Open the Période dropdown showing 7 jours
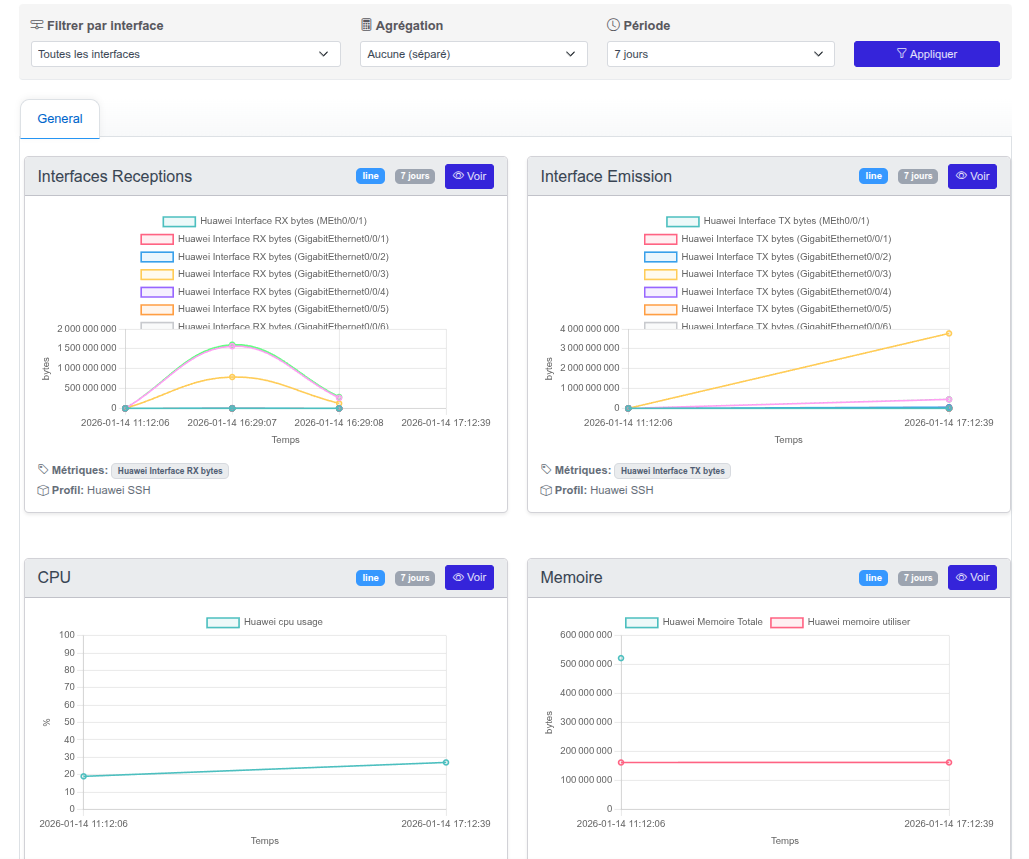 [720, 54]
